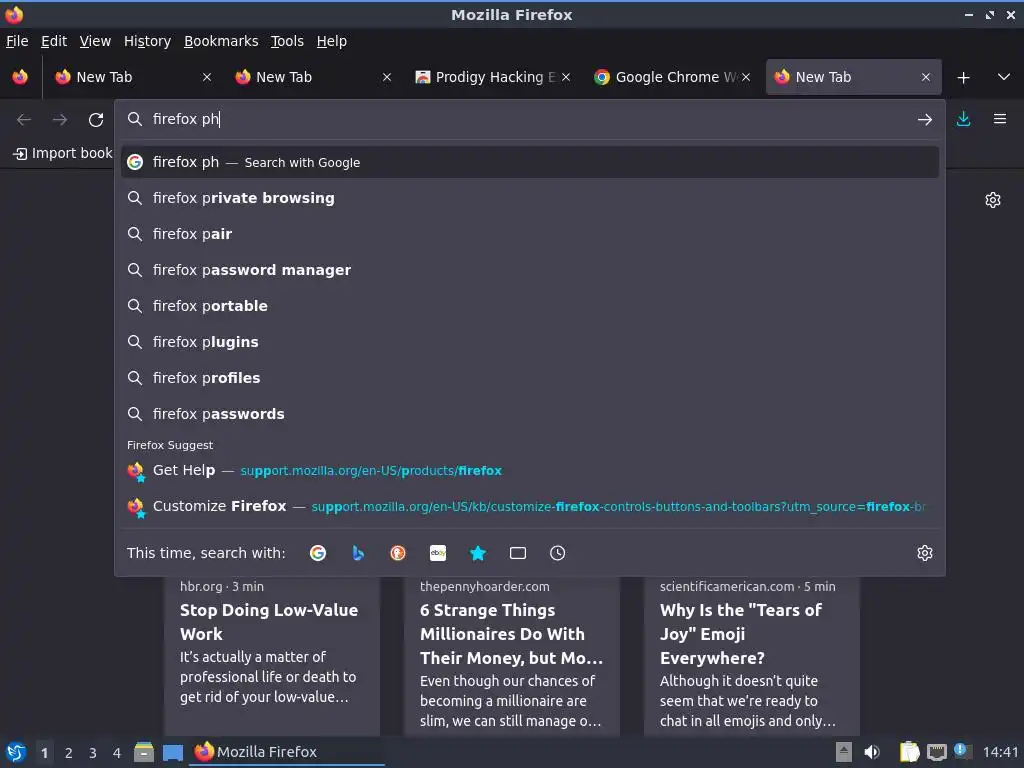The width and height of the screenshot is (1024, 768).
Task: Open the Edit menu
Action: 54,41
